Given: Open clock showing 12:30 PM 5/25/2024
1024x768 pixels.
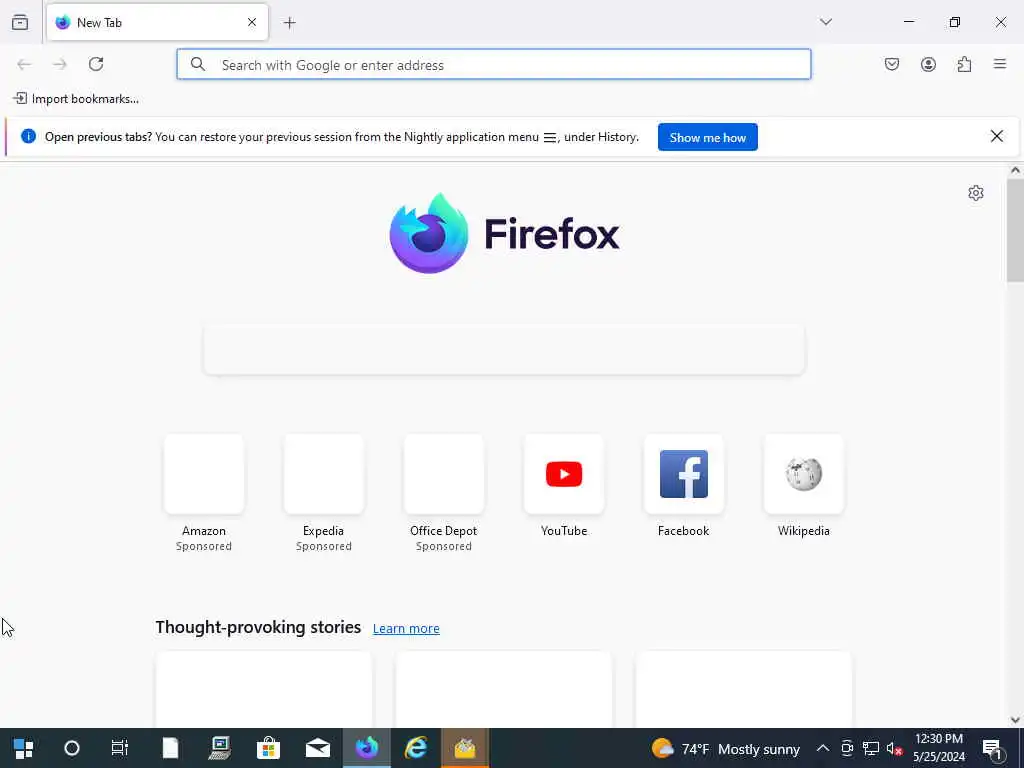Looking at the screenshot, I should [939, 748].
